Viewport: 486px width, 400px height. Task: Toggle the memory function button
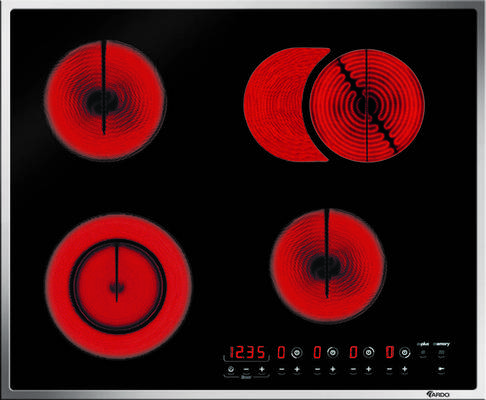coord(441,352)
